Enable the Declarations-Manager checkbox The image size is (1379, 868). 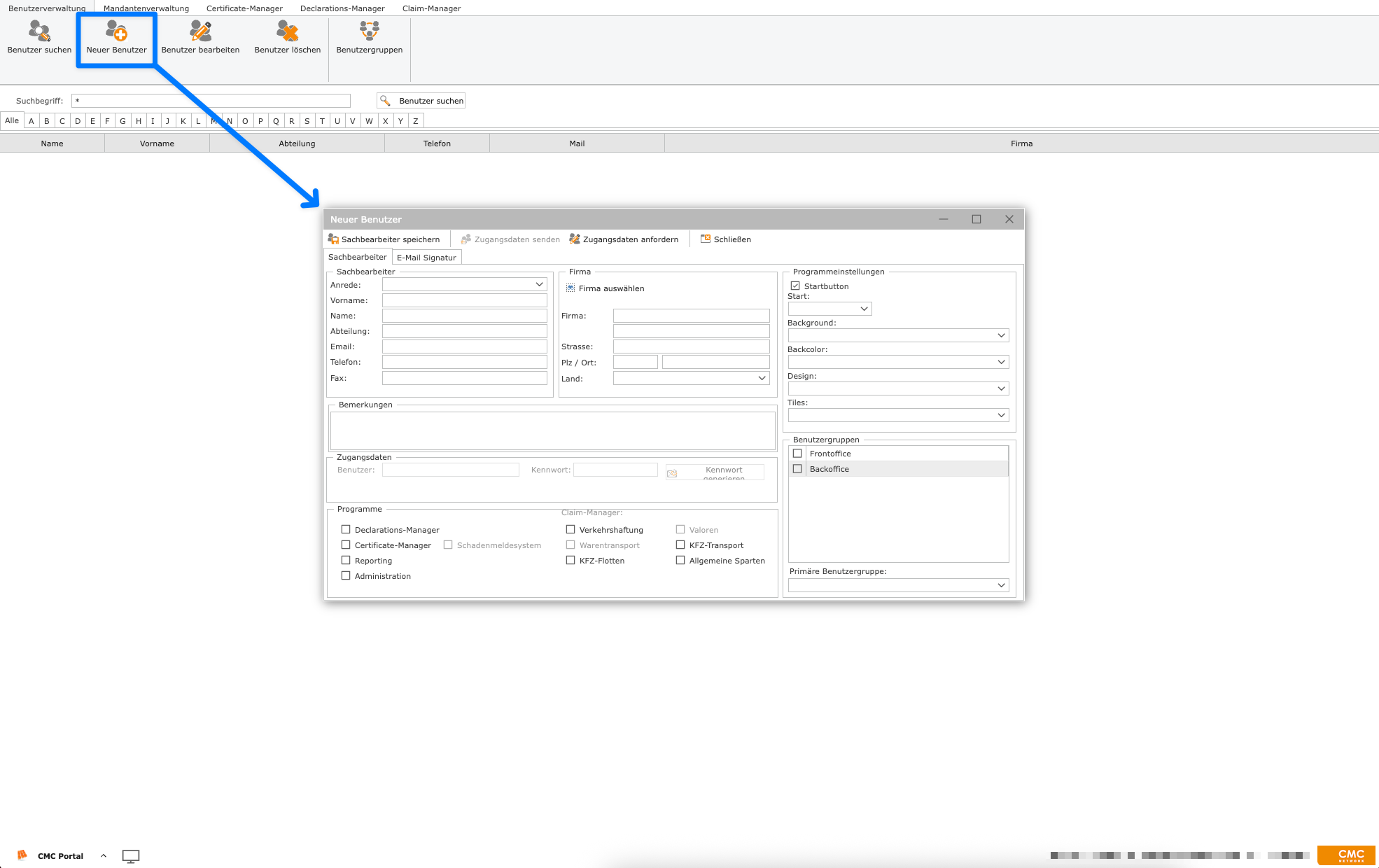[x=346, y=530]
